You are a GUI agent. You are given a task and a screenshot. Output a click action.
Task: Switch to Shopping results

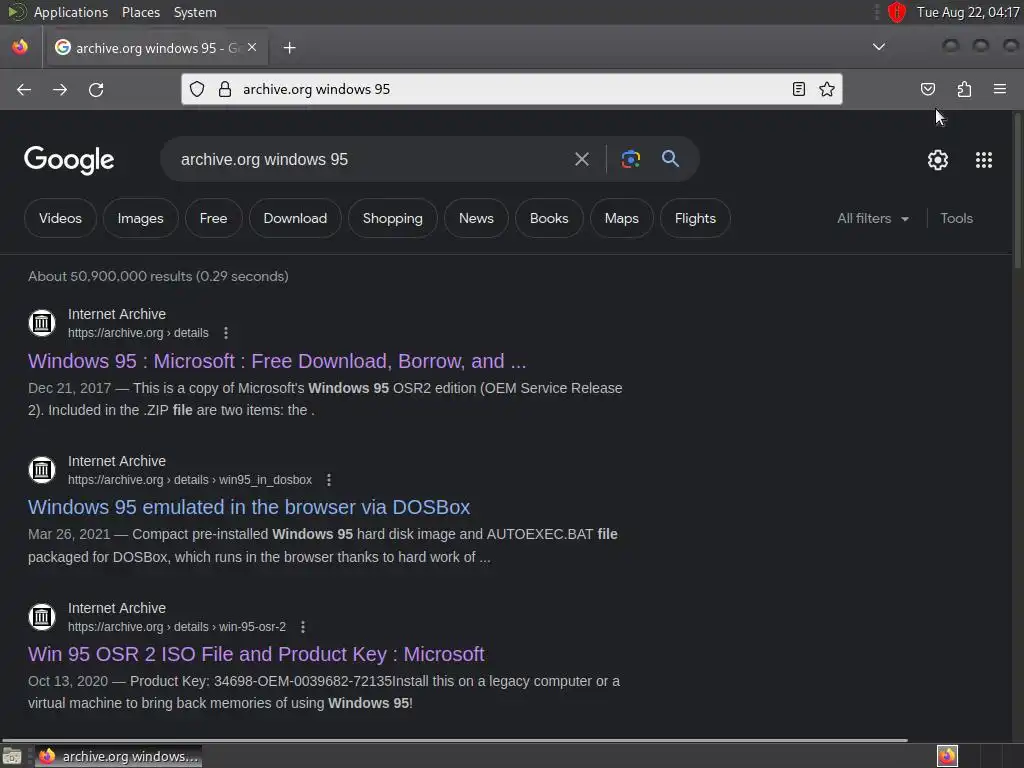tap(392, 218)
